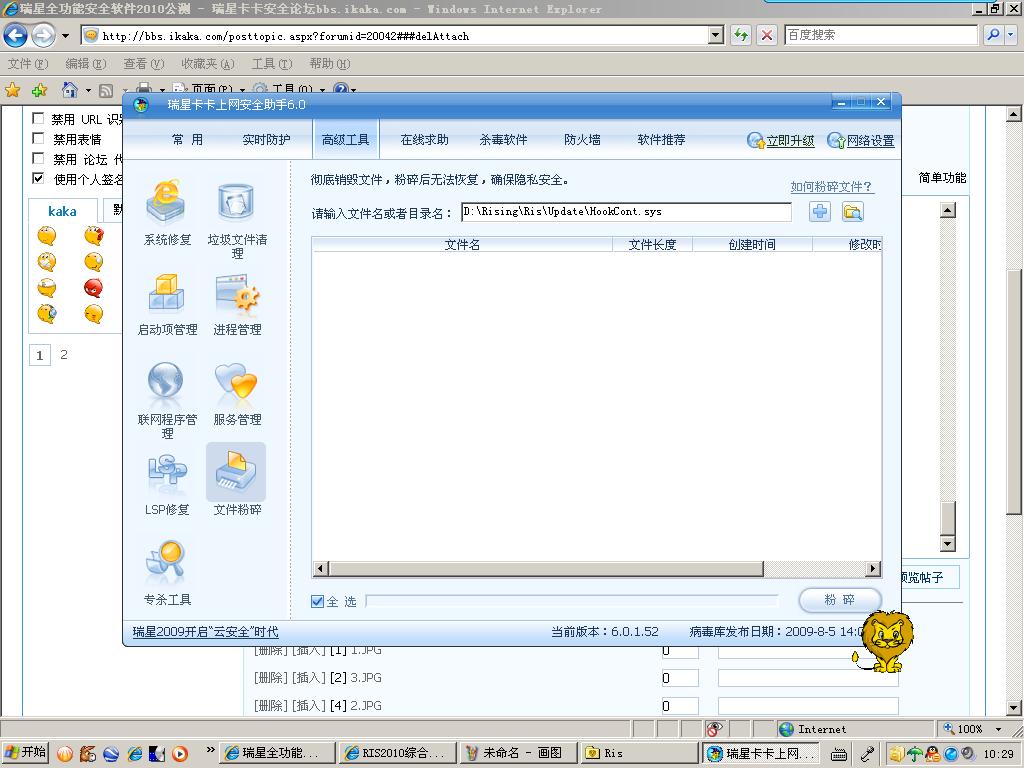Switch to the 防火墙 tab
Image resolution: width=1024 pixels, height=768 pixels.
coord(583,140)
